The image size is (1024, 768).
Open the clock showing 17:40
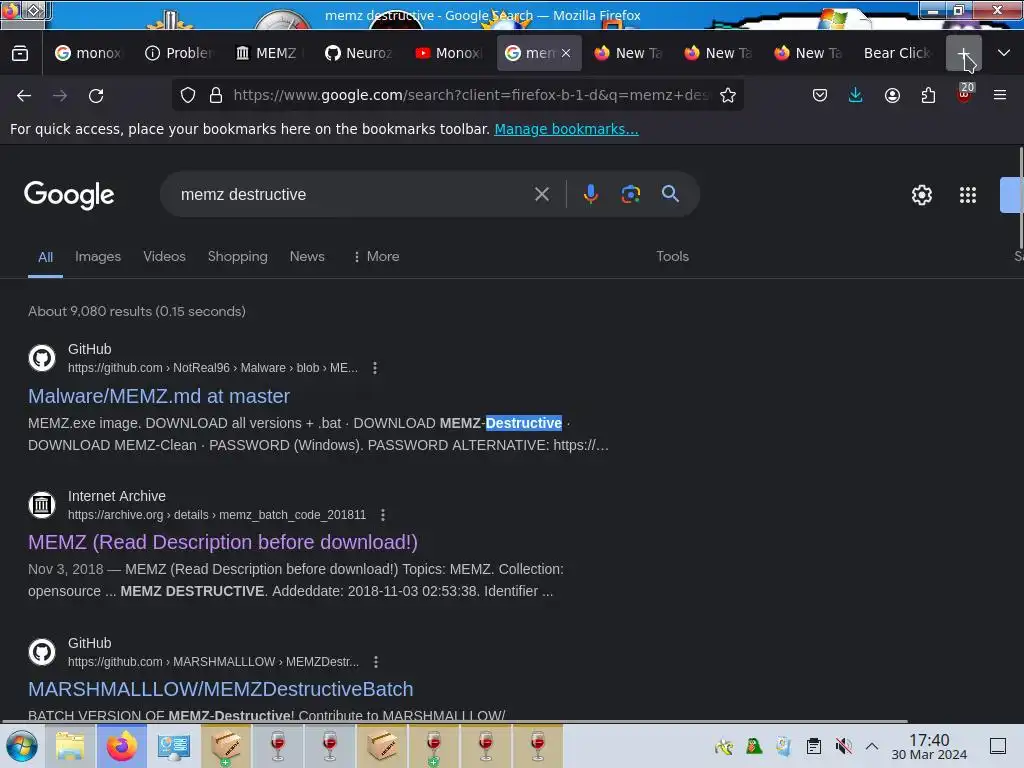929,746
